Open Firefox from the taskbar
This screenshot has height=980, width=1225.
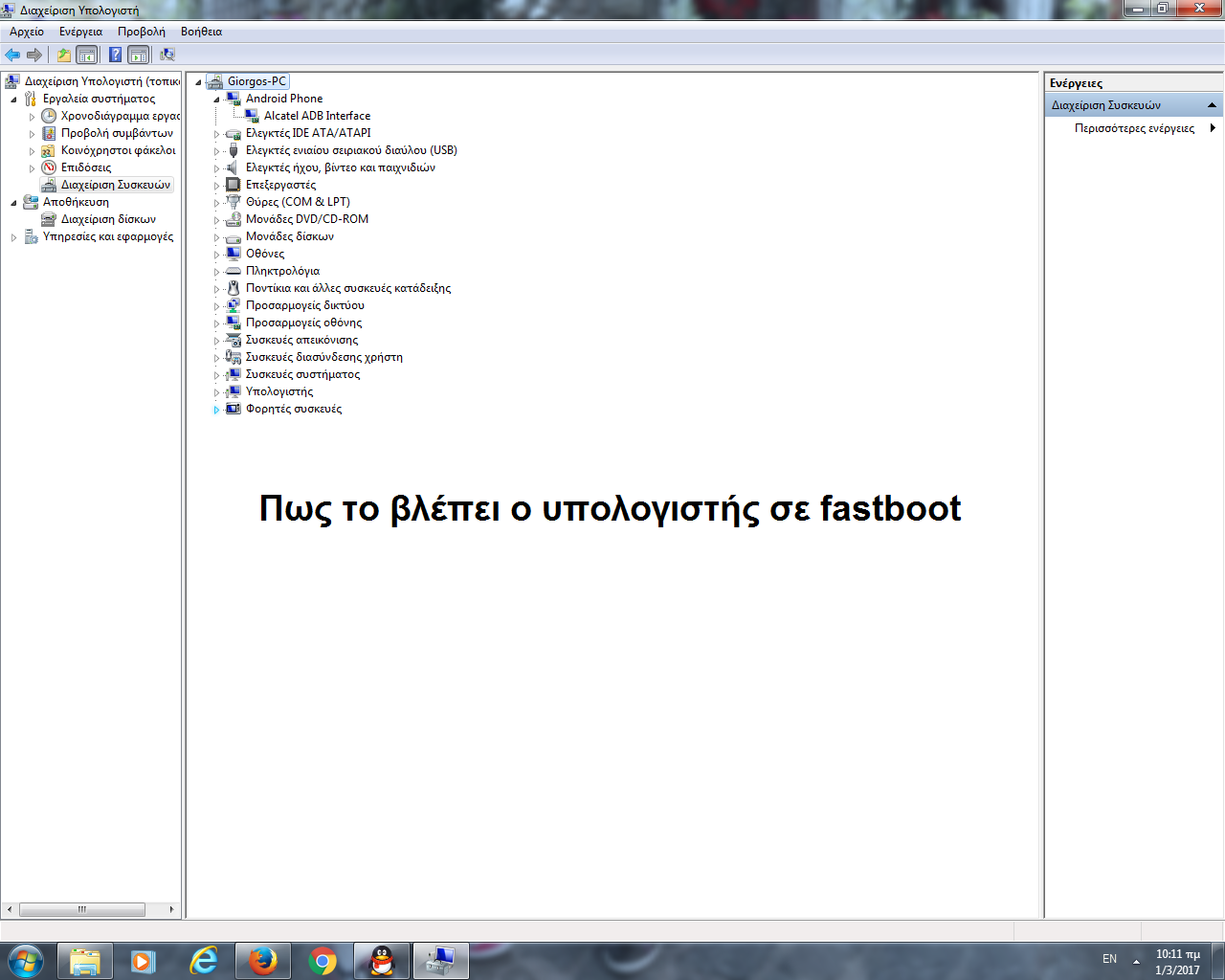262,960
